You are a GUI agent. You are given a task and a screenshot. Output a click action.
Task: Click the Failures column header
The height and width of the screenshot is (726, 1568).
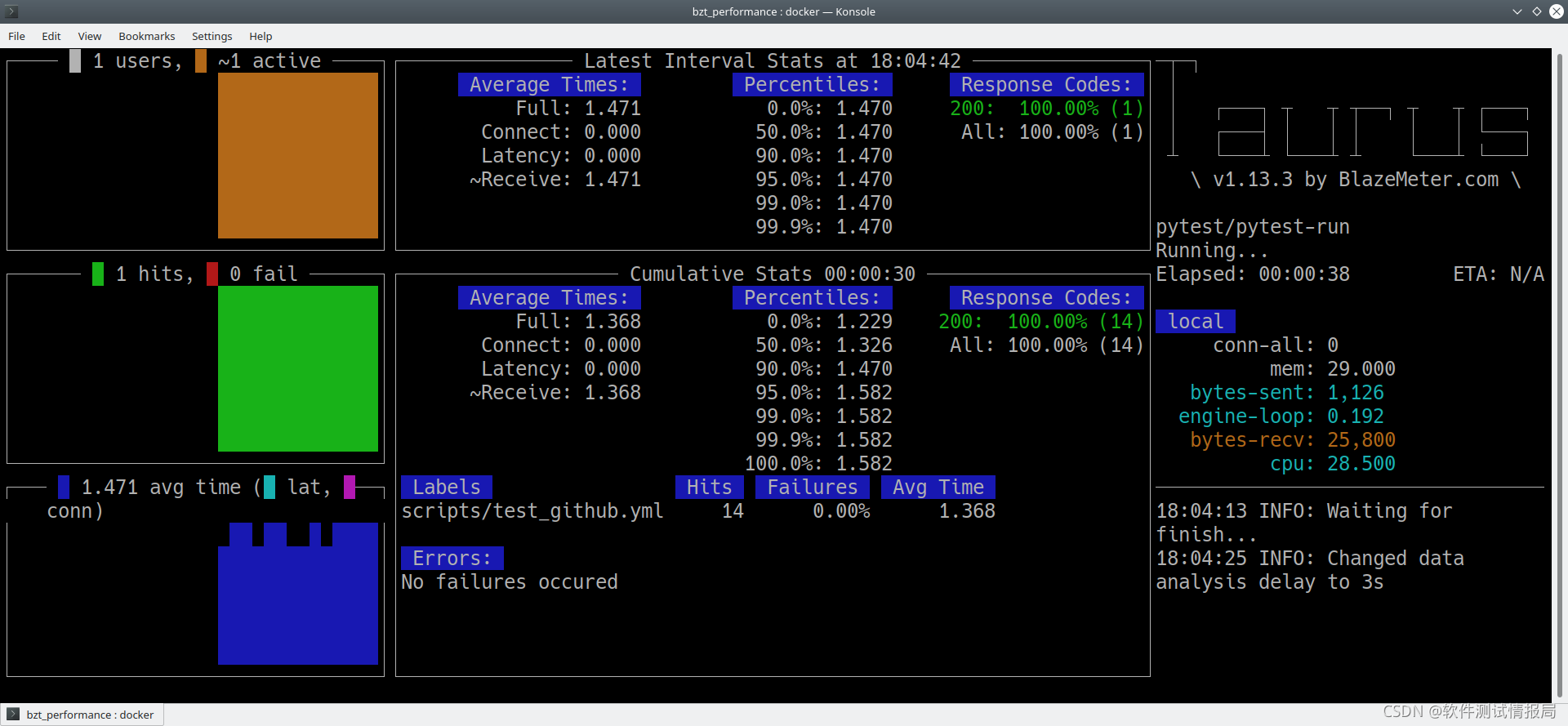(813, 488)
